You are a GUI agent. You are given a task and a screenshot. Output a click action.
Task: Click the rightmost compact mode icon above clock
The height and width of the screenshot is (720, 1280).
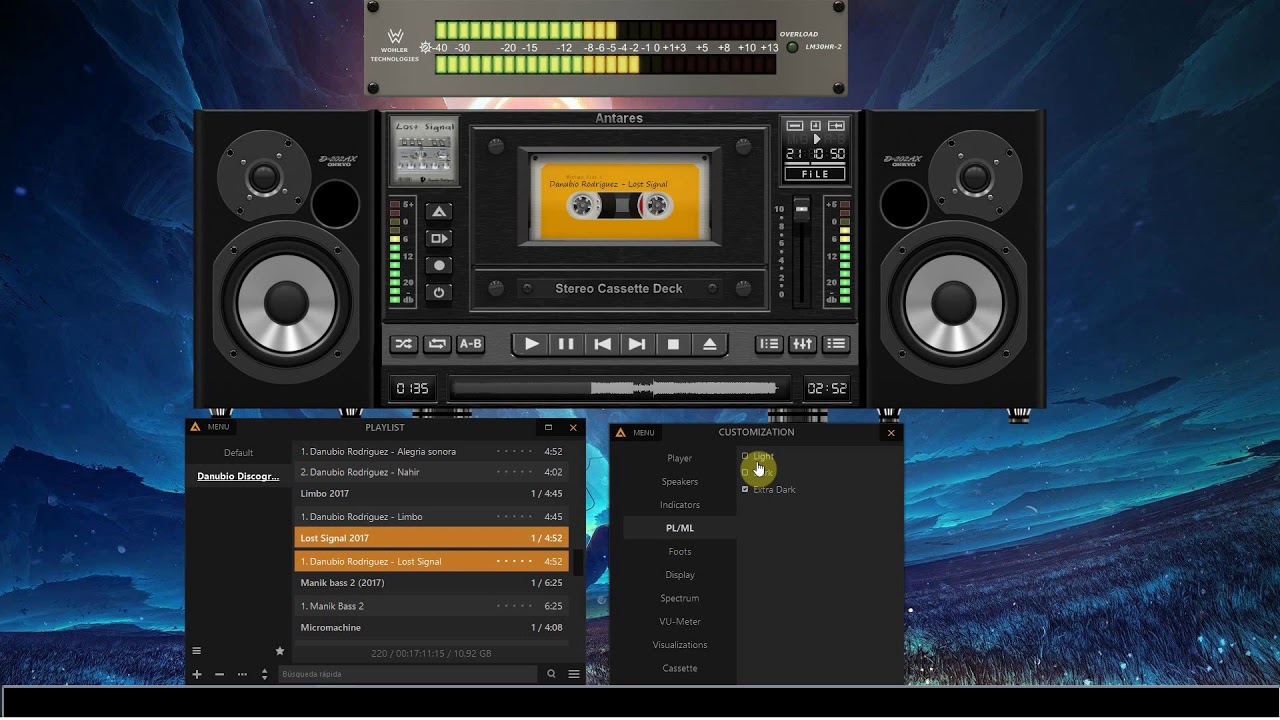click(836, 126)
